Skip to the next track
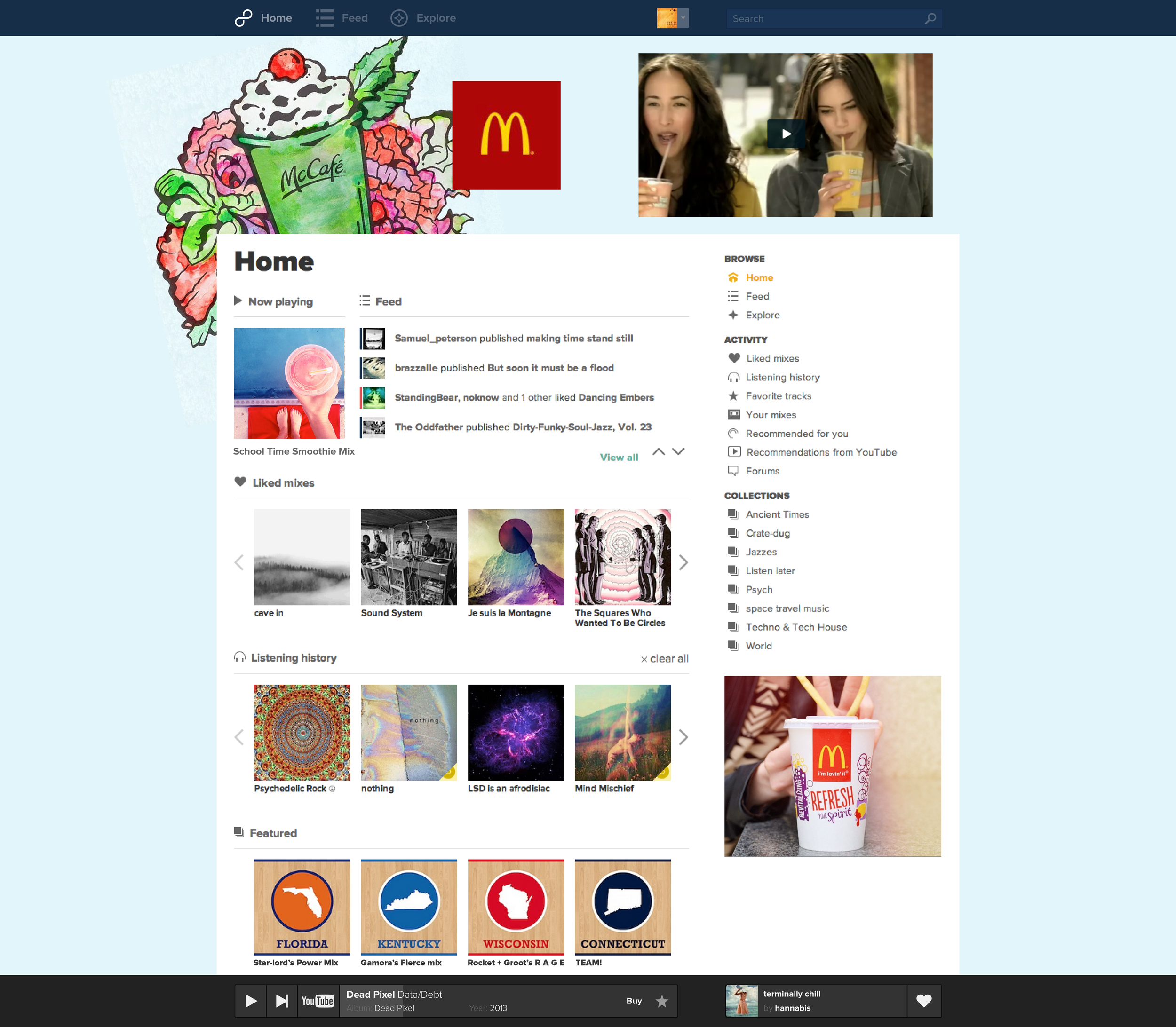1176x1027 pixels. 281,1001
